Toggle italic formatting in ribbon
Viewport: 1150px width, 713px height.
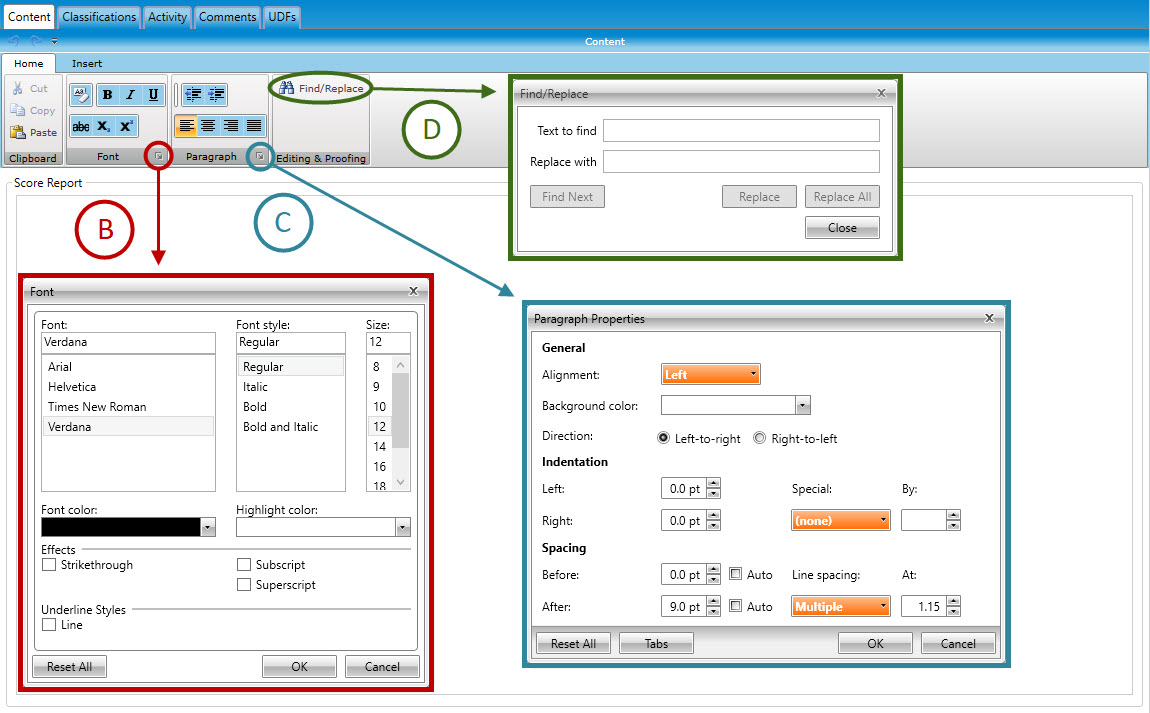[131, 95]
